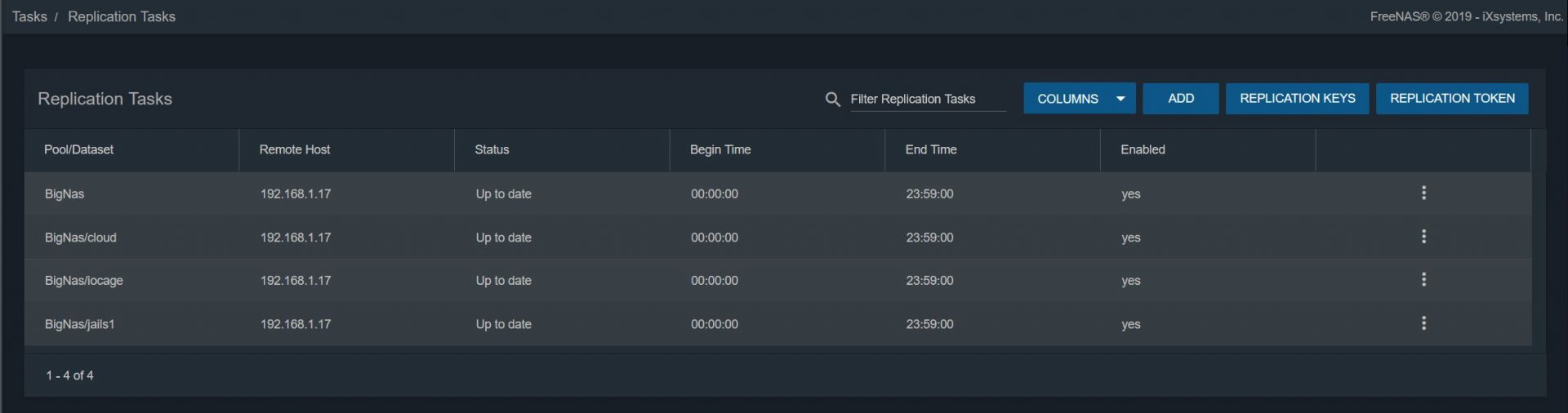The height and width of the screenshot is (413, 1568).
Task: Sort by Remote Host column header
Action: (x=294, y=149)
